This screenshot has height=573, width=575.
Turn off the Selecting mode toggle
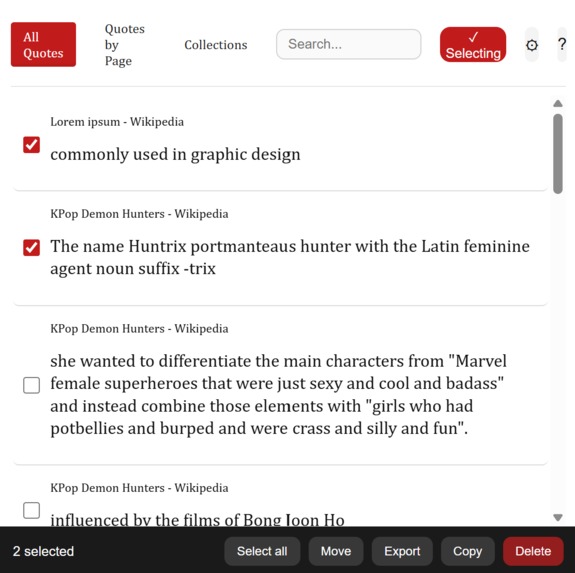473,44
